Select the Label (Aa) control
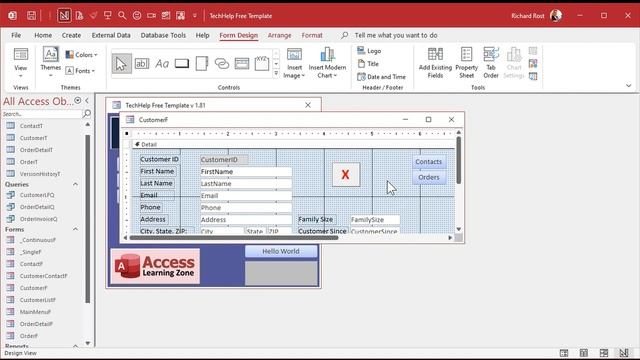The height and width of the screenshot is (360, 640). (x=162, y=64)
